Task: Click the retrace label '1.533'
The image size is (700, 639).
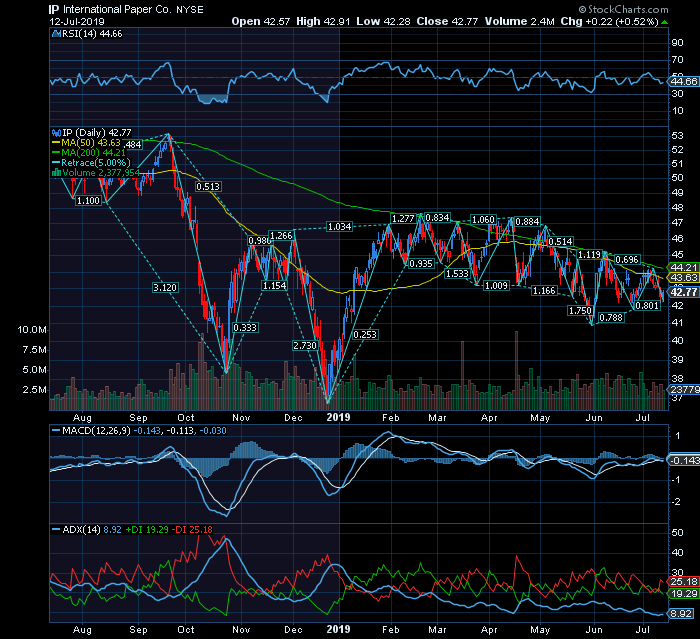Action: [457, 274]
